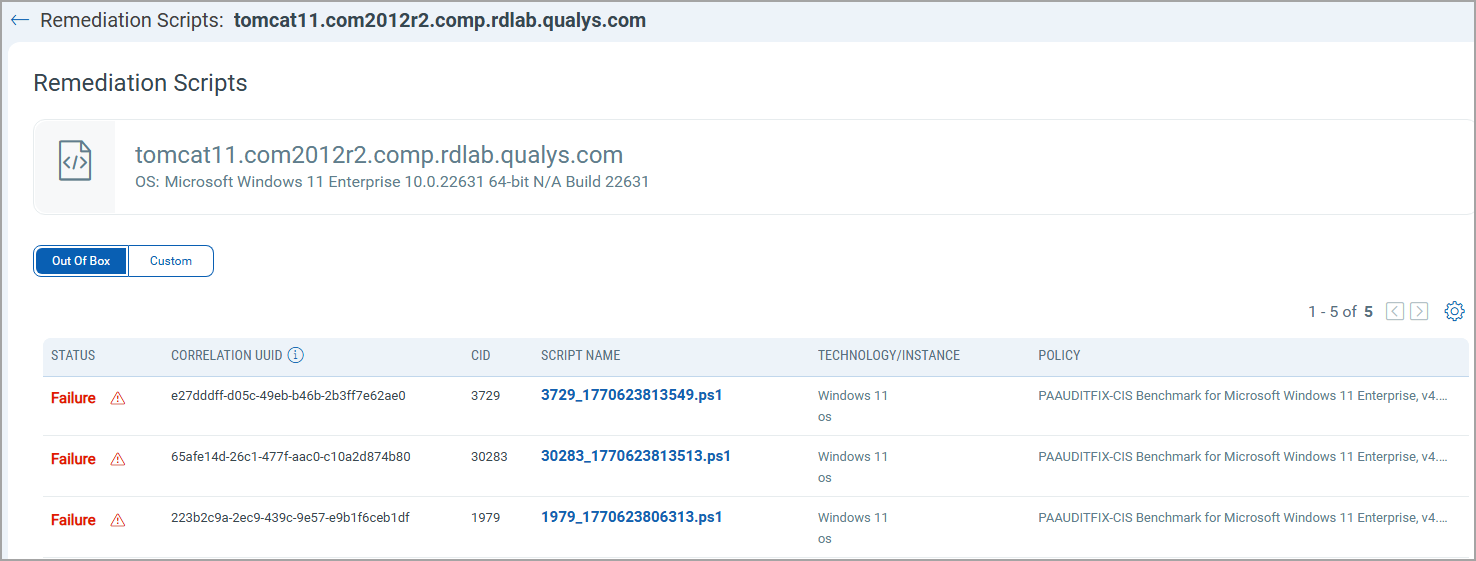Viewport: 1476px width, 561px height.
Task: Click CID value 30283
Action: 489,456
